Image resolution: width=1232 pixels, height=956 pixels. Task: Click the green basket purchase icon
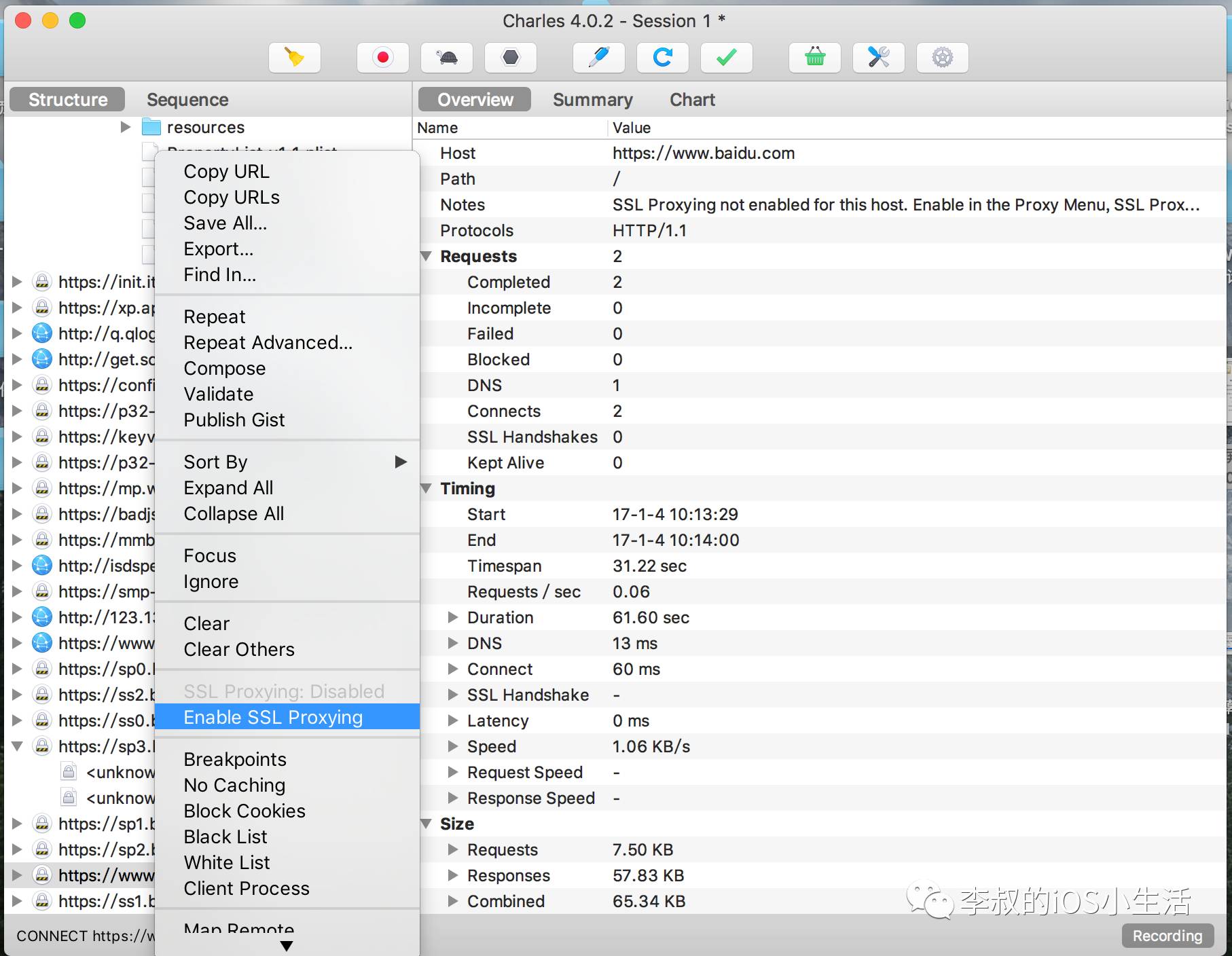[815, 58]
